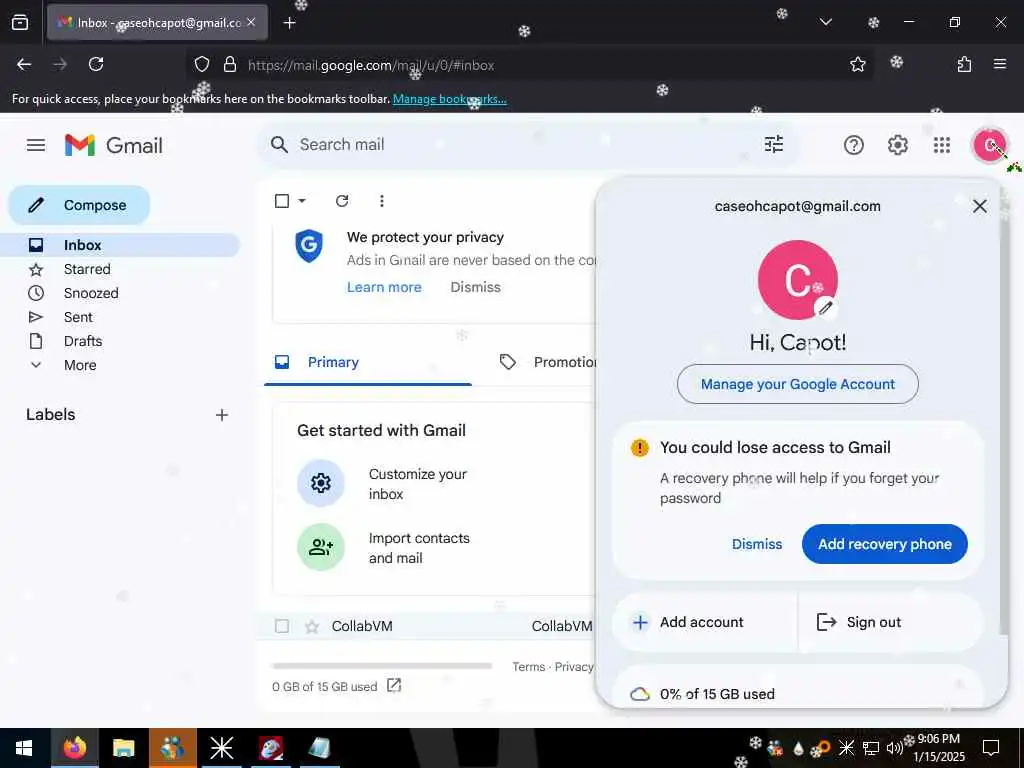
Task: Switch to the Primary tab
Action: click(368, 362)
